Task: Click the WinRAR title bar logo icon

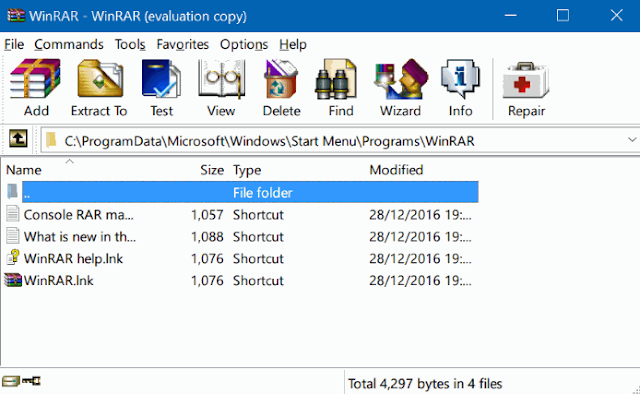Action: click(16, 16)
